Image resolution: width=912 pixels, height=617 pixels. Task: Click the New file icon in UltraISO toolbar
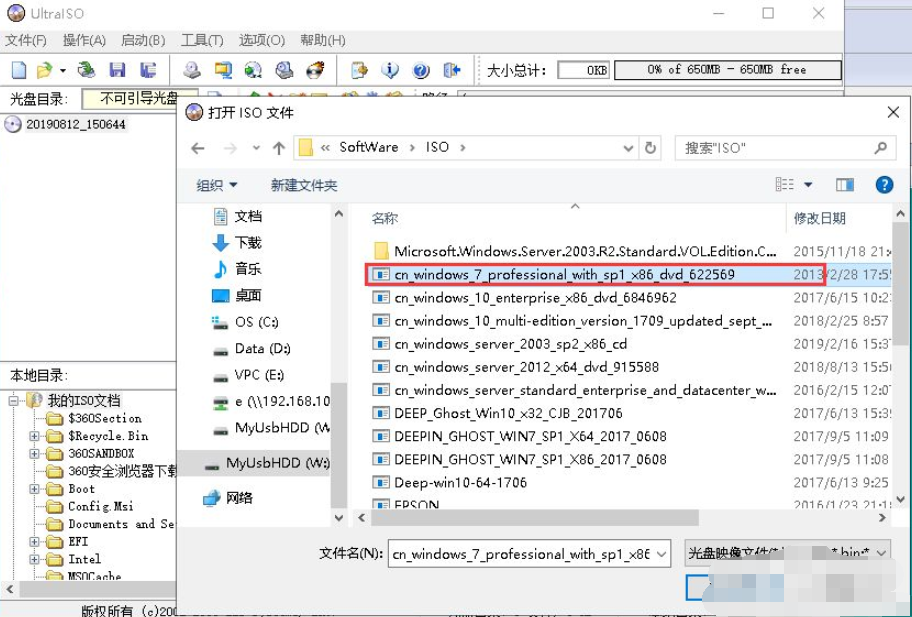click(x=18, y=70)
